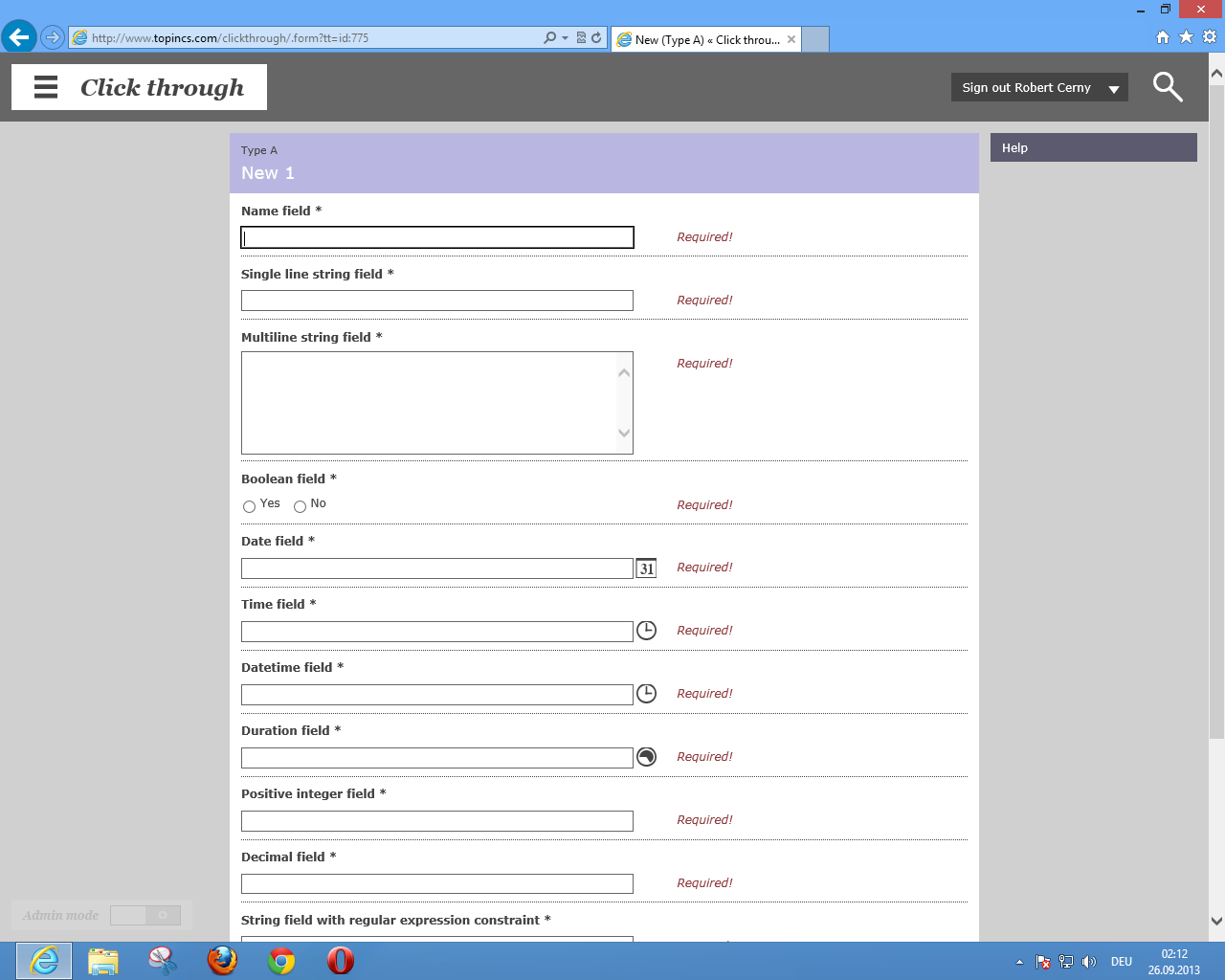
Task: Expand the Sign out Robert Cerny dropdown
Action: (x=1113, y=88)
